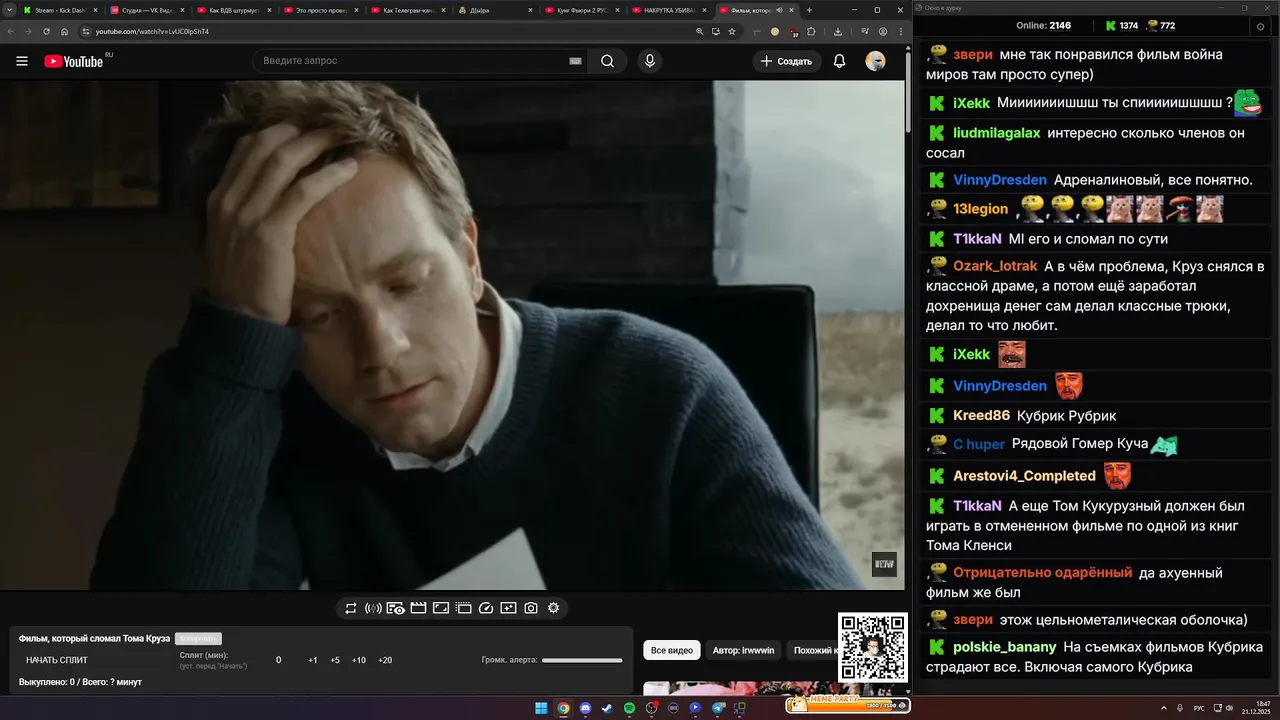Click the split minutes value field showing 0

click(279, 660)
